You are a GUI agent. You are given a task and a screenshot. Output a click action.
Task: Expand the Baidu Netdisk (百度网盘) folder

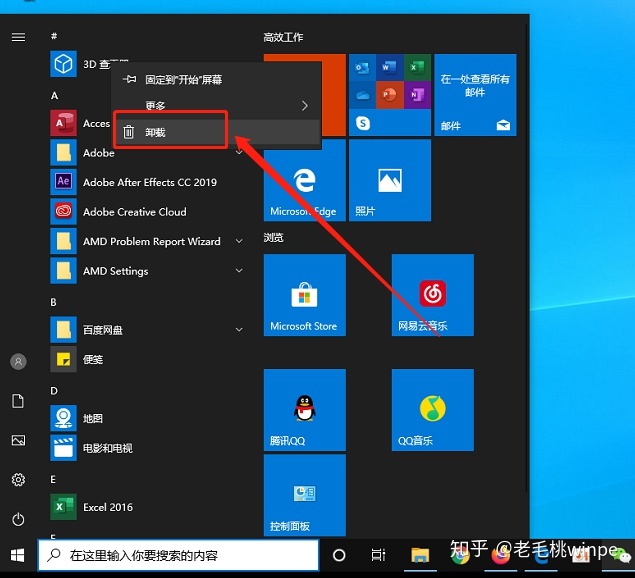[x=239, y=329]
